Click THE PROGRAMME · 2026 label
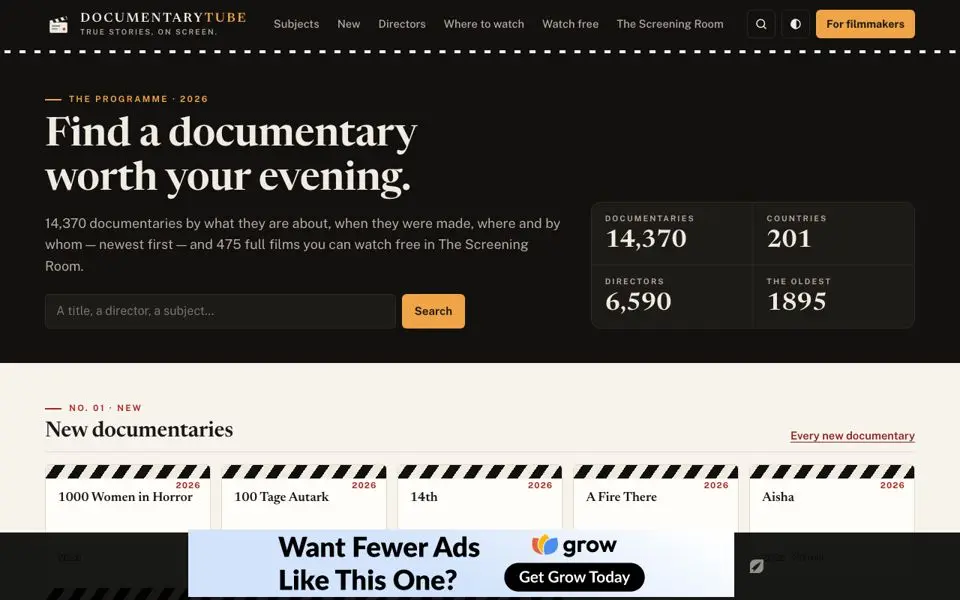This screenshot has width=960, height=600. 138,99
